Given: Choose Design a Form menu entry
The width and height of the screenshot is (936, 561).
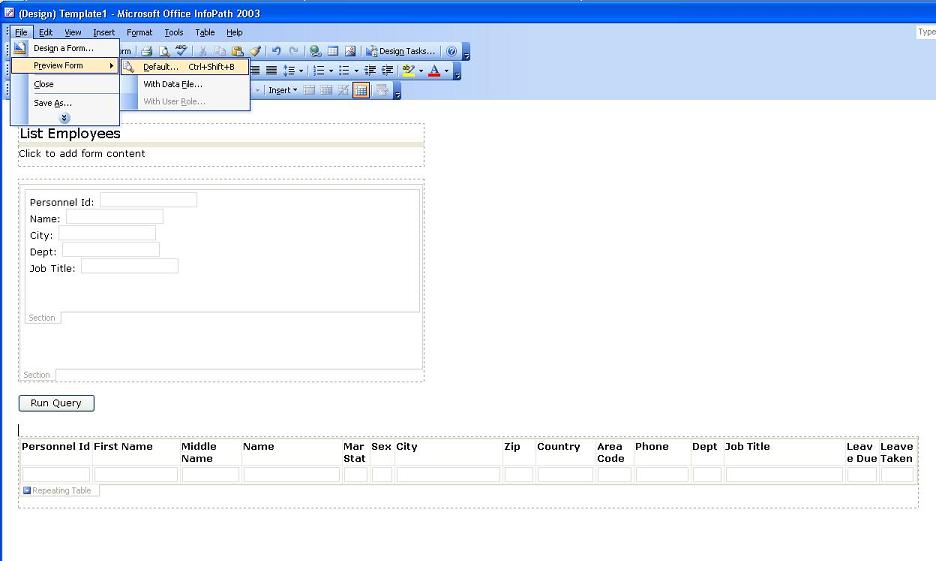Looking at the screenshot, I should click(x=65, y=48).
